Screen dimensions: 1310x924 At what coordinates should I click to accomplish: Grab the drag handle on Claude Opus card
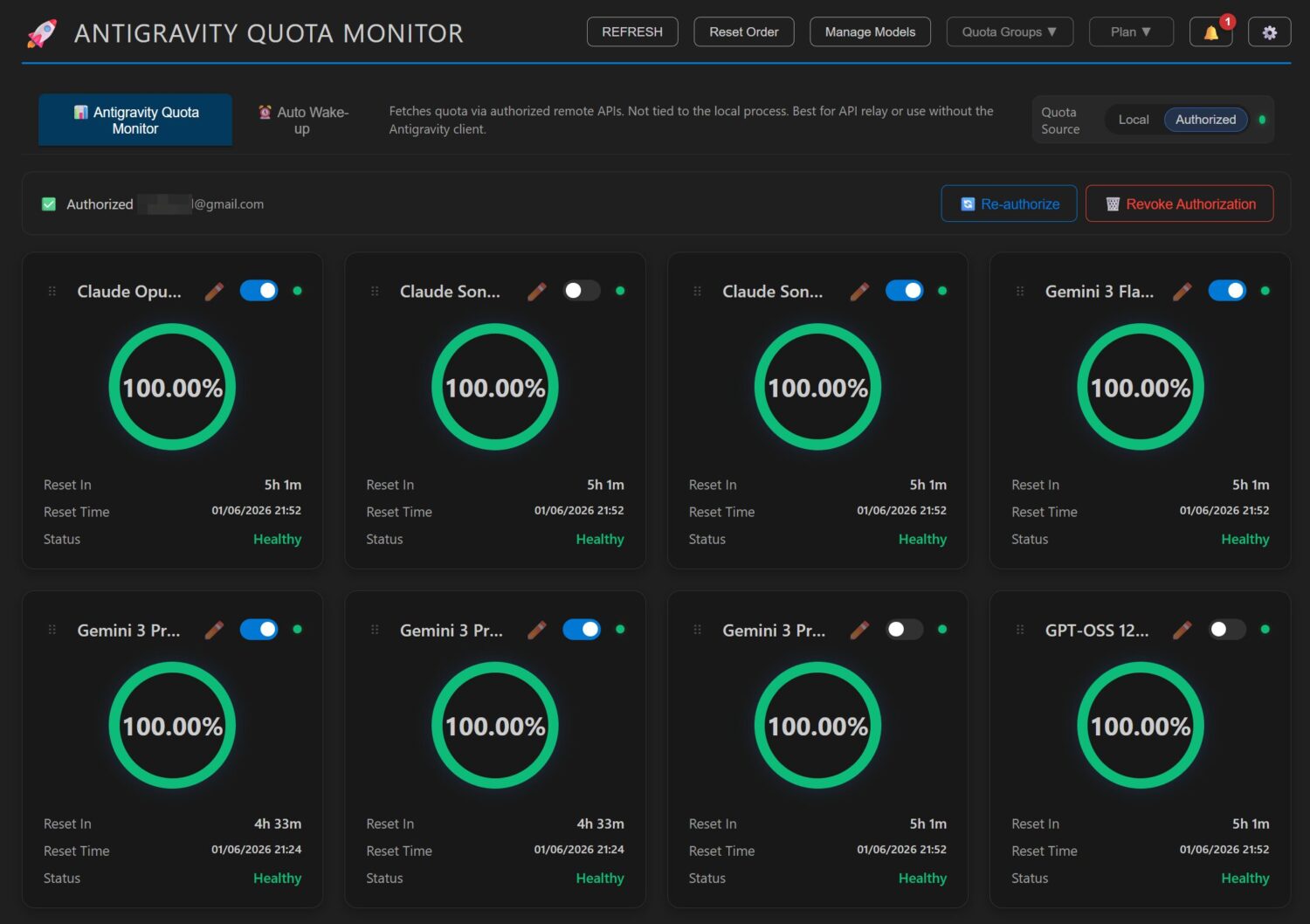(52, 292)
